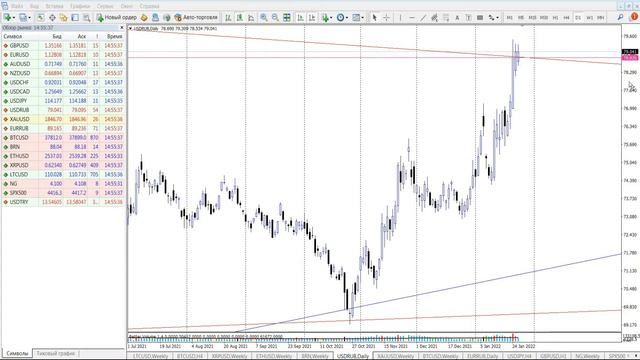This screenshot has width=640, height=360.
Task: Switch chart to candlesticks type
Action: click(240, 18)
